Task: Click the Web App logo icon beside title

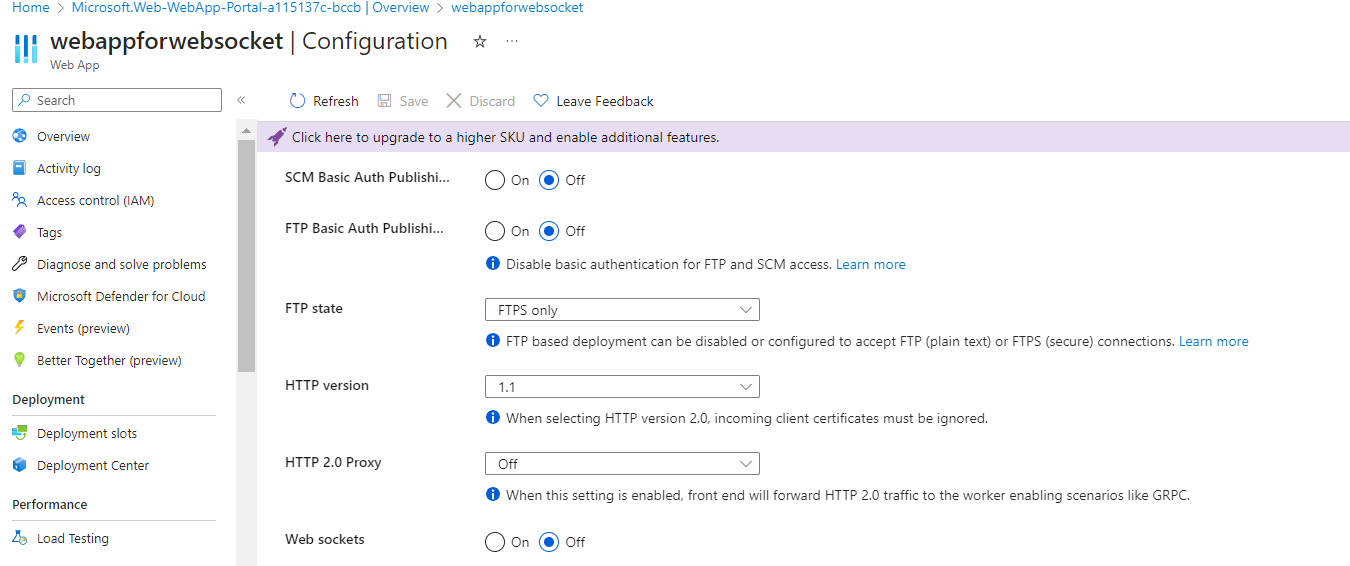Action: [27, 48]
